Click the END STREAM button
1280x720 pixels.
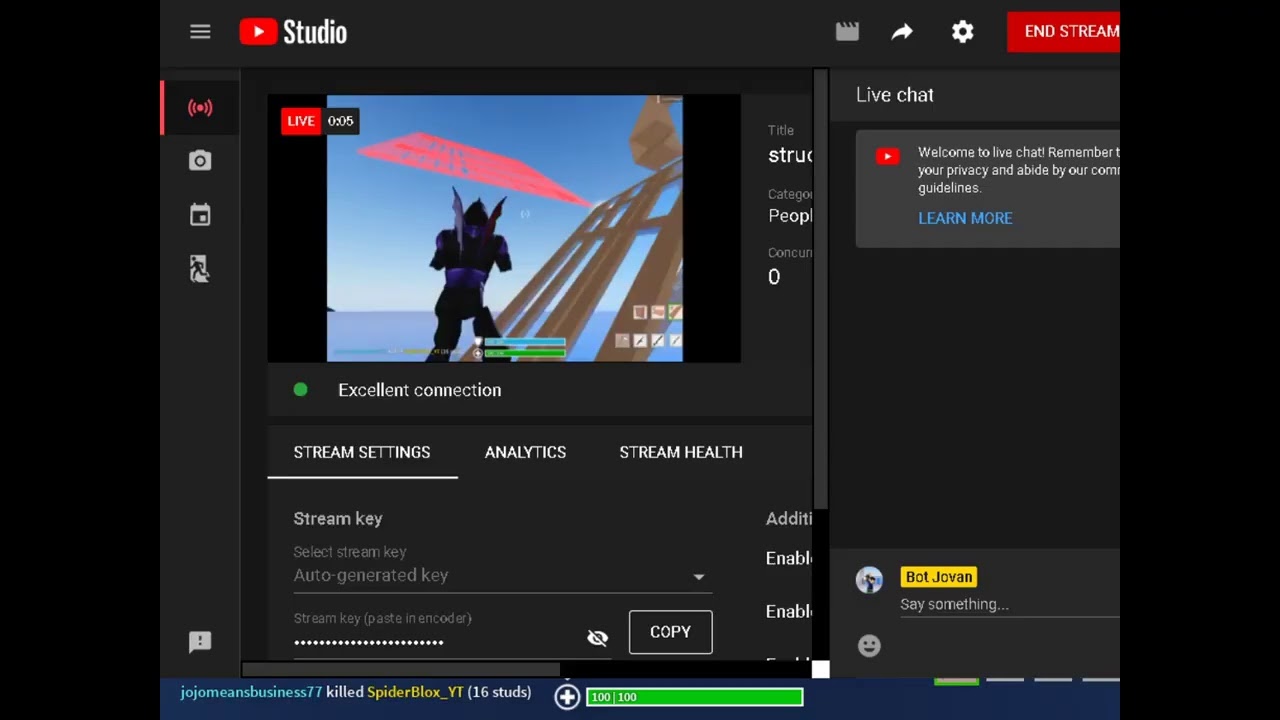click(1064, 32)
